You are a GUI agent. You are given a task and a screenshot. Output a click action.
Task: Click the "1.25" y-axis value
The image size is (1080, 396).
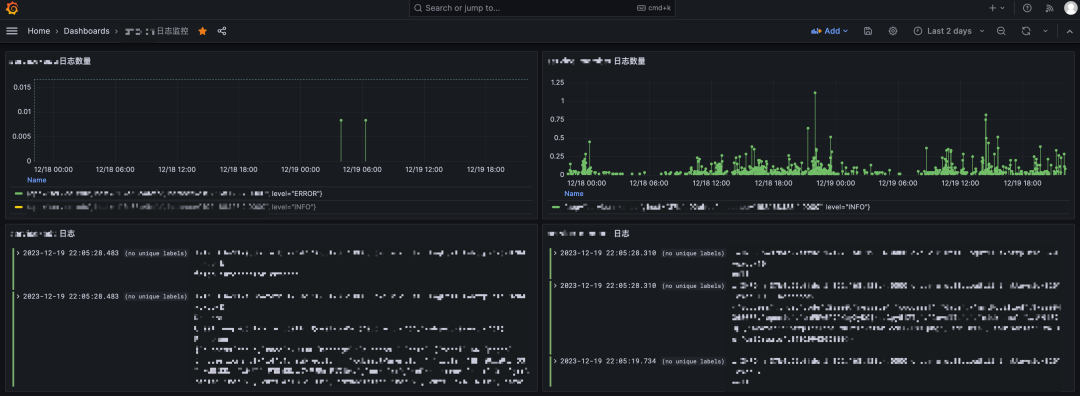(x=557, y=83)
